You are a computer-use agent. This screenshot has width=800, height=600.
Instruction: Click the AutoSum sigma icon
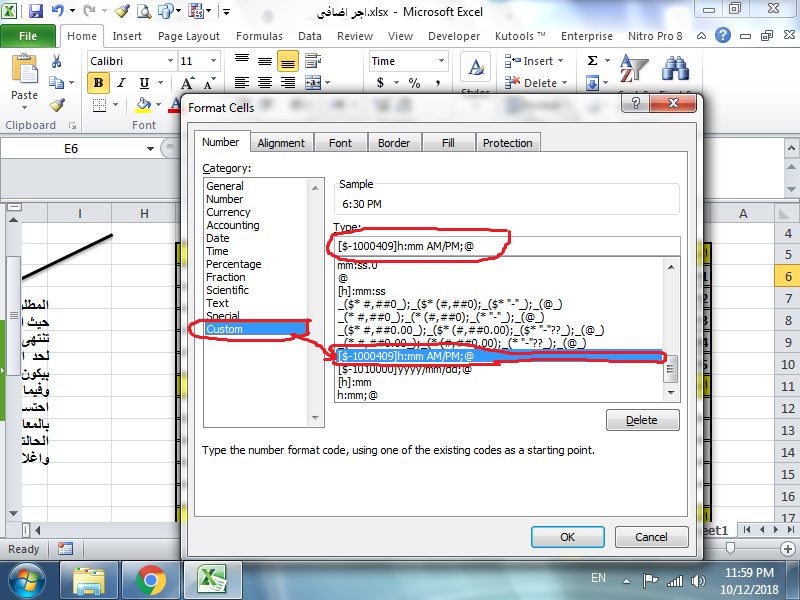tap(592, 61)
